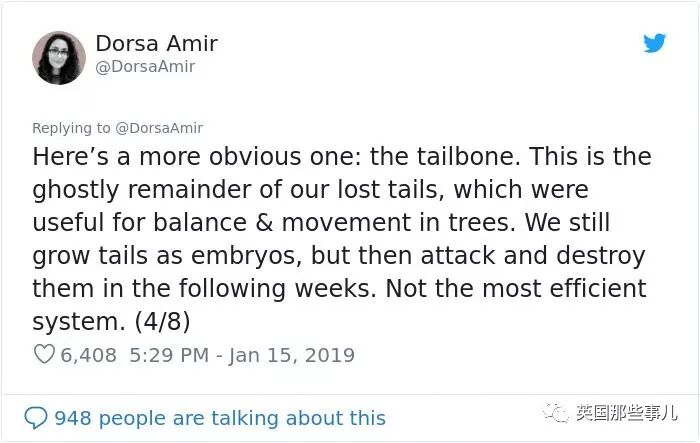Open 948 people are talking about this
The height and width of the screenshot is (443, 700).
220,418
